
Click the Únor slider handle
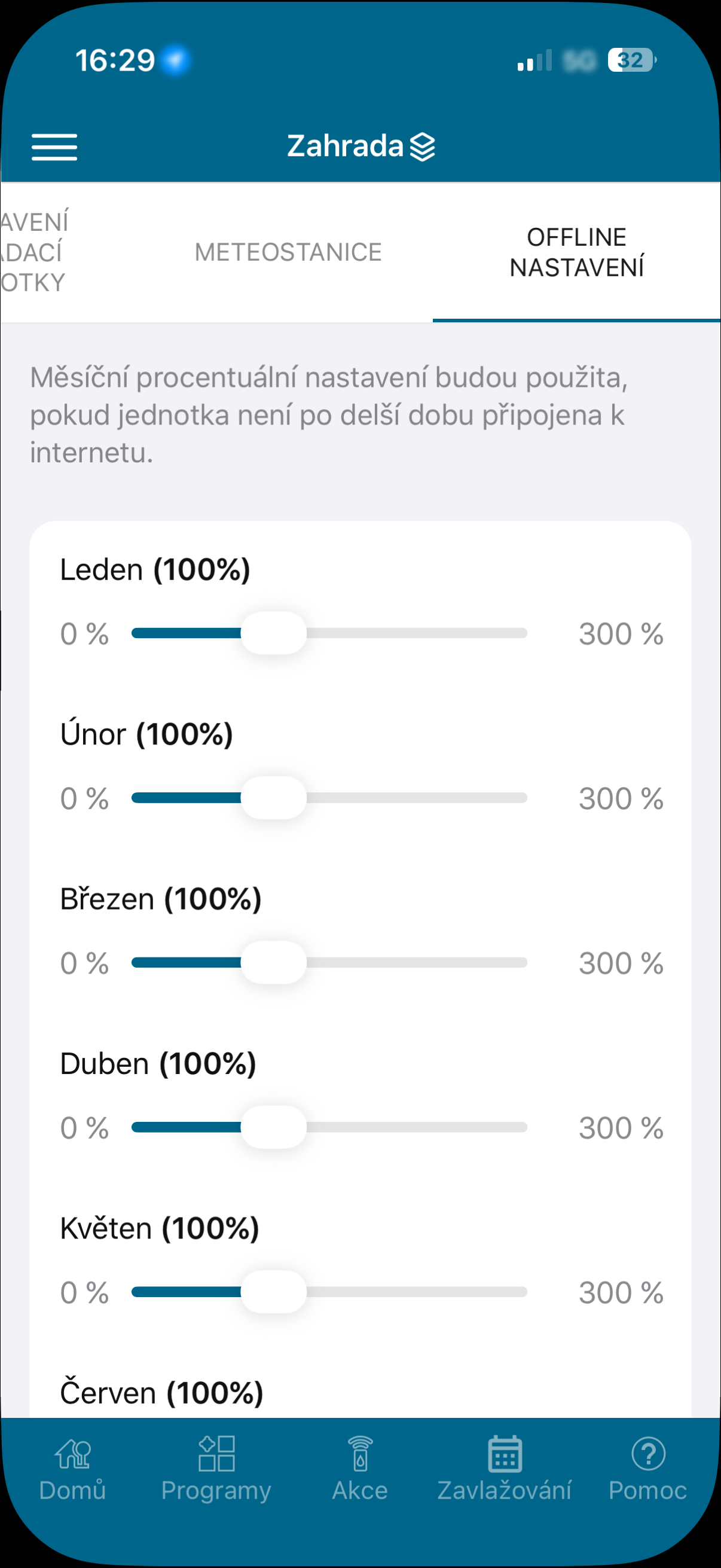point(273,797)
